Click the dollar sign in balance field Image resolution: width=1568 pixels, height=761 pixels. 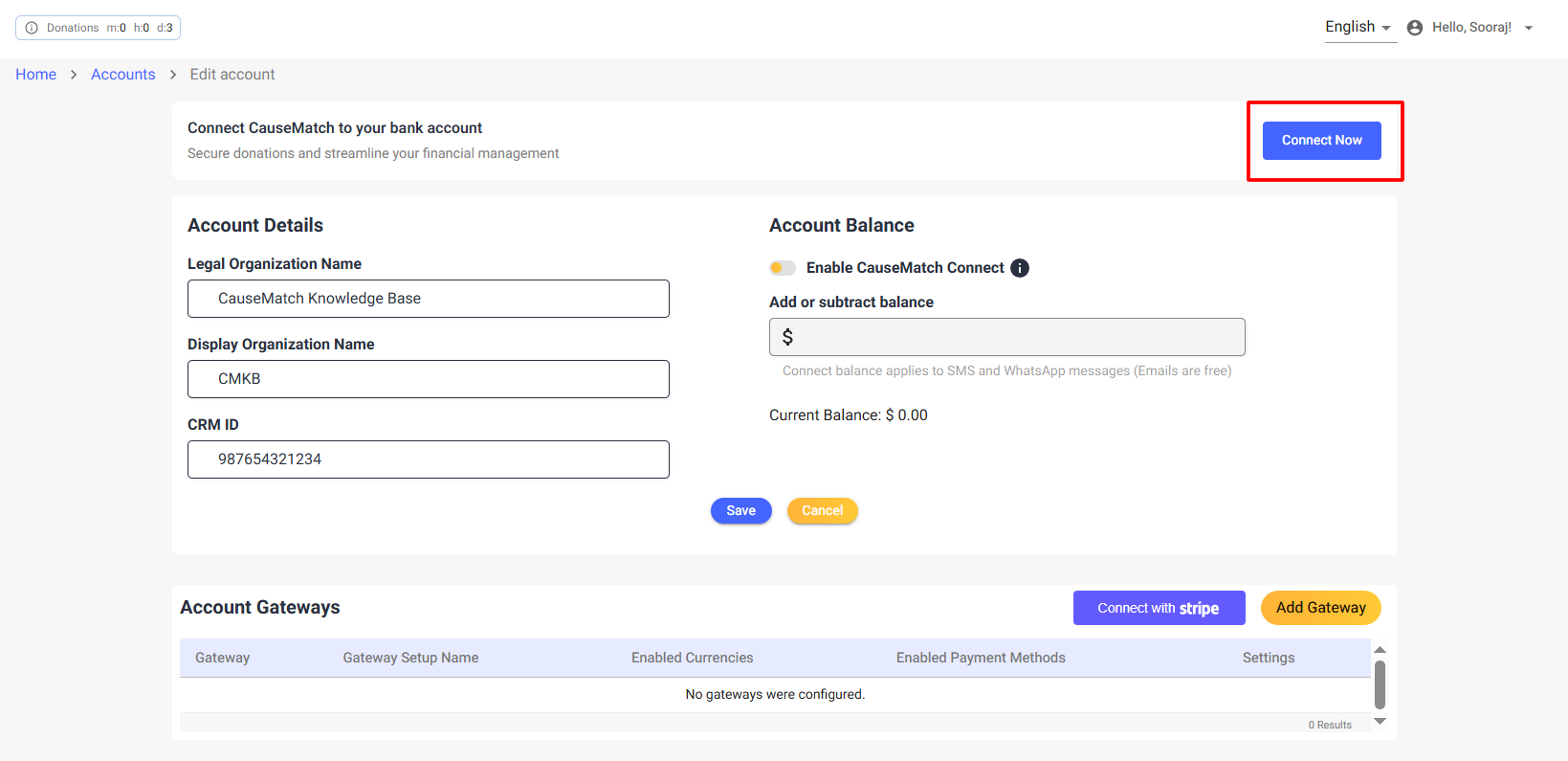coord(787,337)
